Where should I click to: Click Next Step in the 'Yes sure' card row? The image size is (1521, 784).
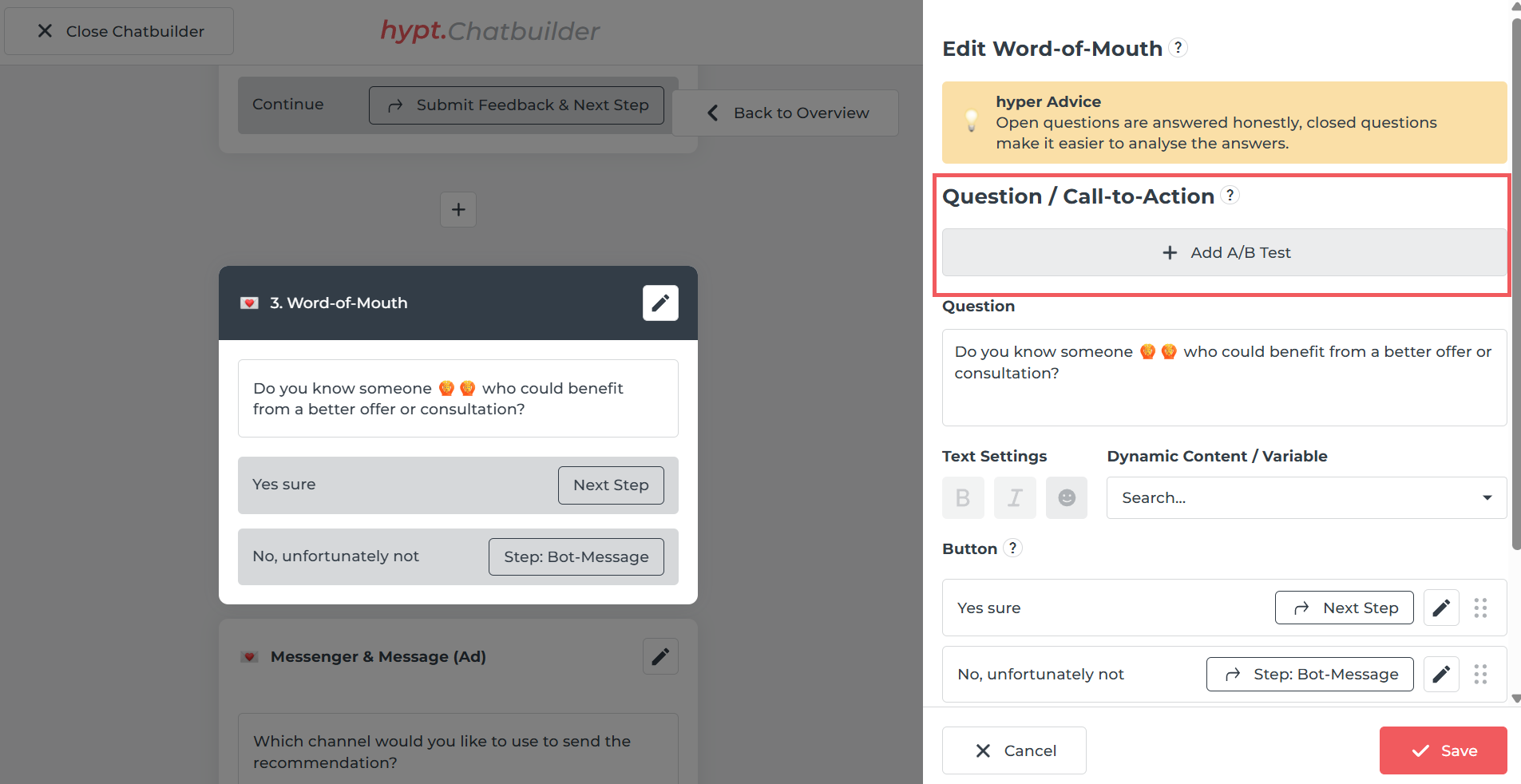coord(611,485)
